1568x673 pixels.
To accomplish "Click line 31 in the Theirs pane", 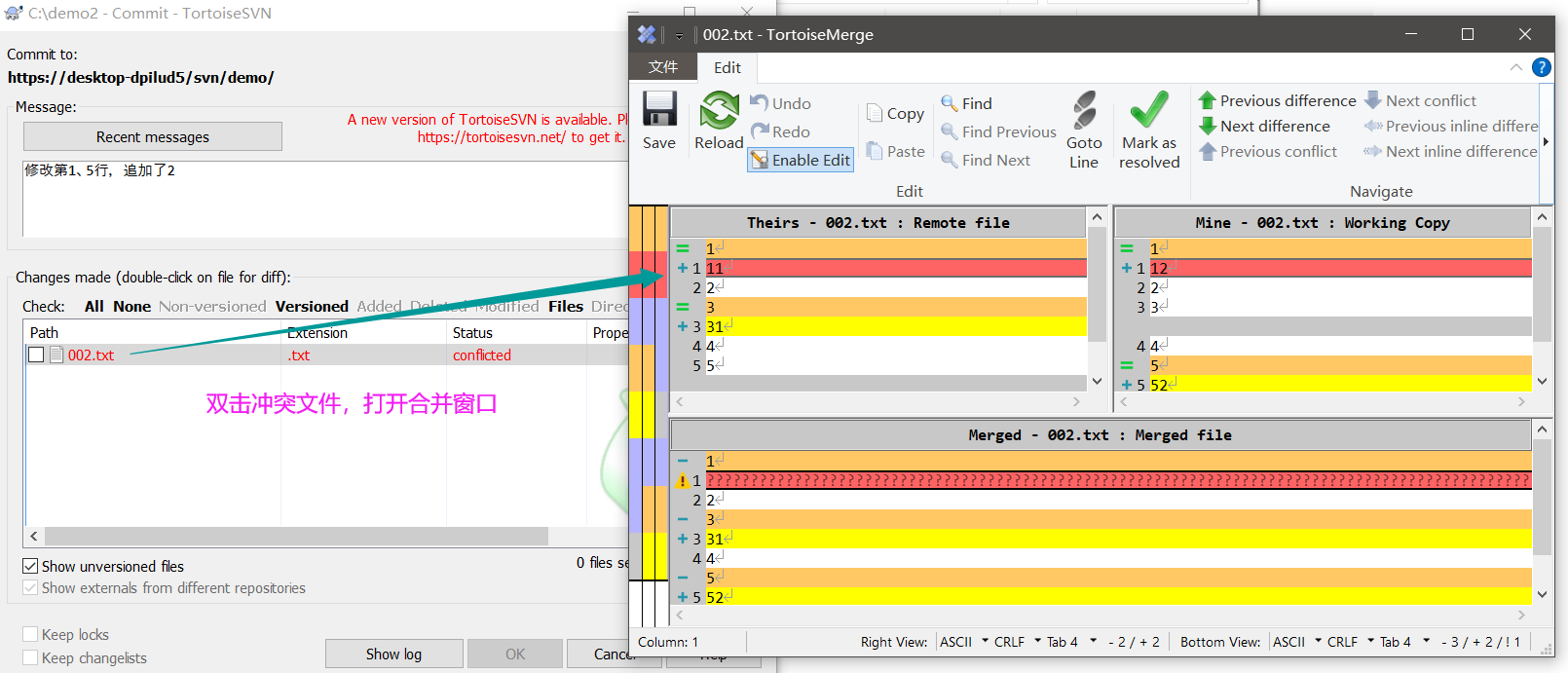I will point(878,326).
